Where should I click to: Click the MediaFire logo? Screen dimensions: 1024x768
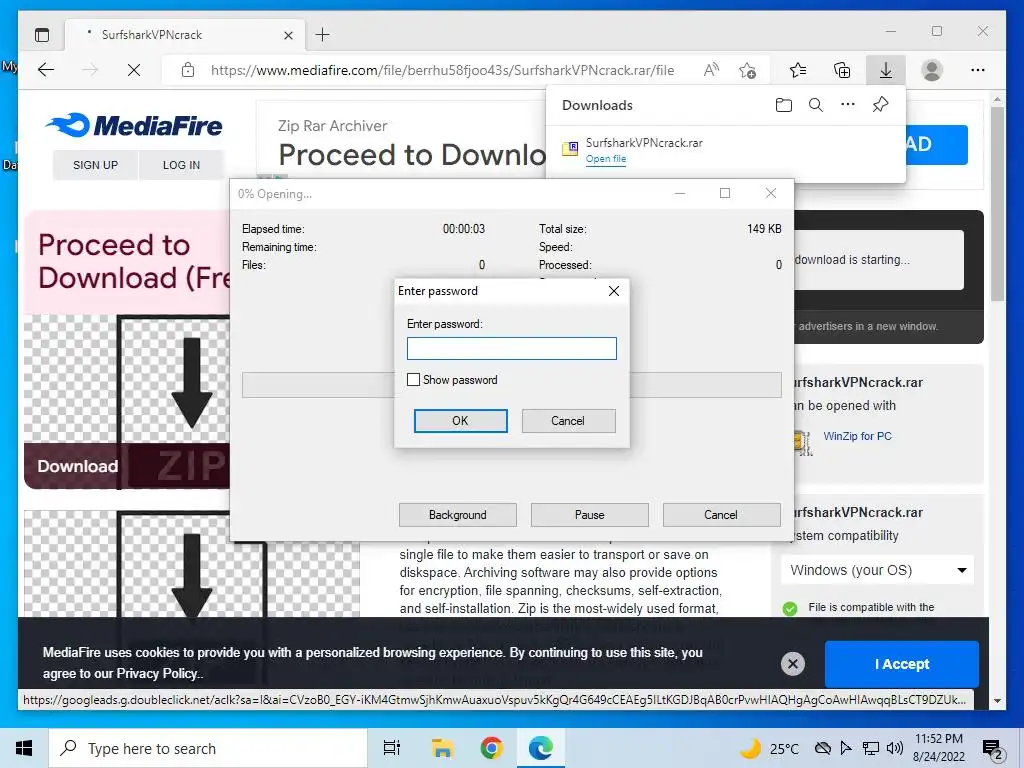click(134, 125)
